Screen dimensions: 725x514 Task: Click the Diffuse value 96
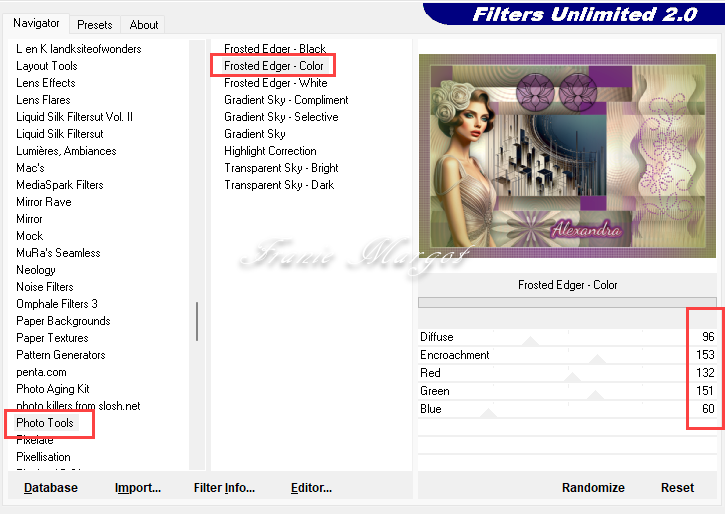point(708,337)
